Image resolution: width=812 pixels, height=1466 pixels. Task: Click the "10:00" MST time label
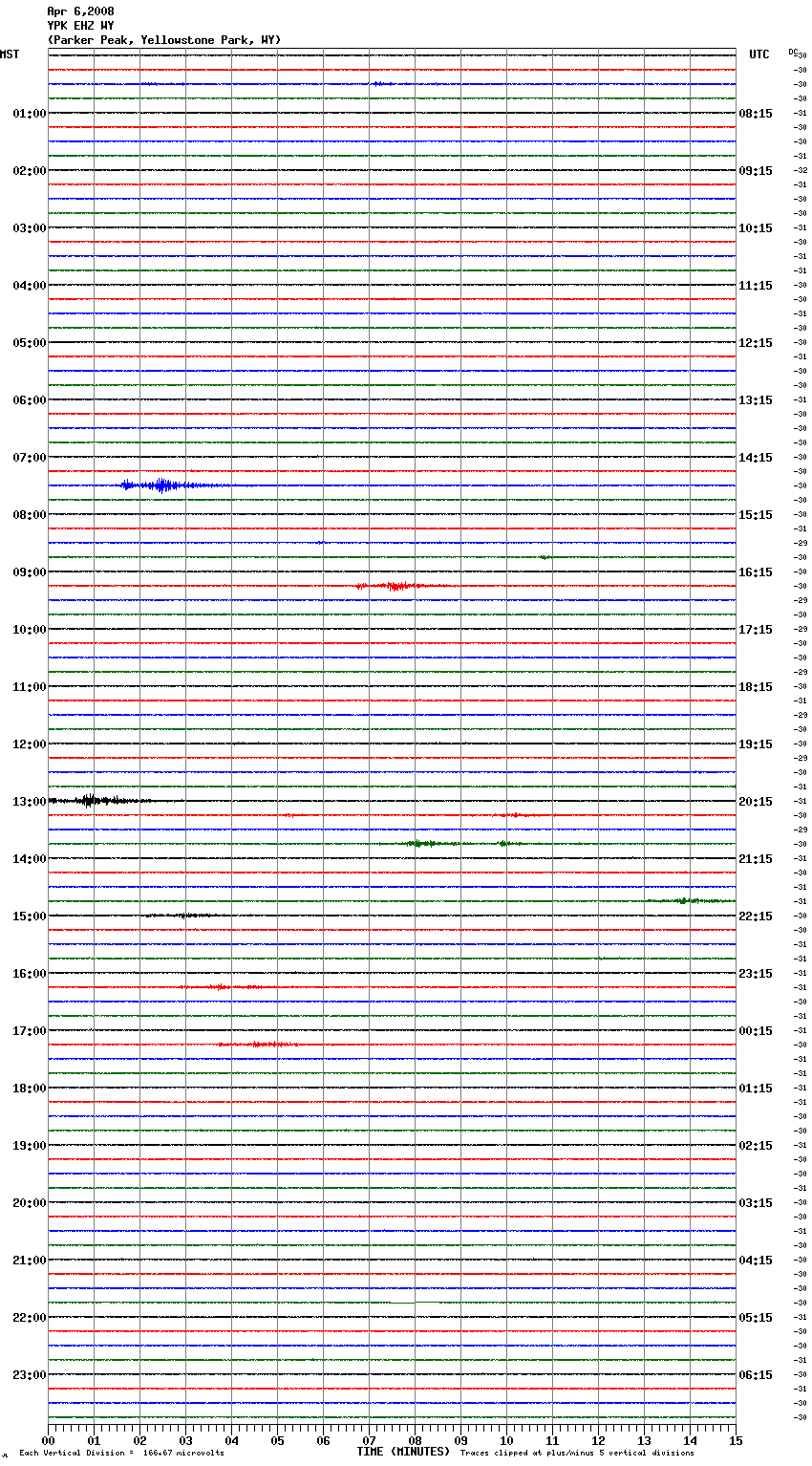30,630
